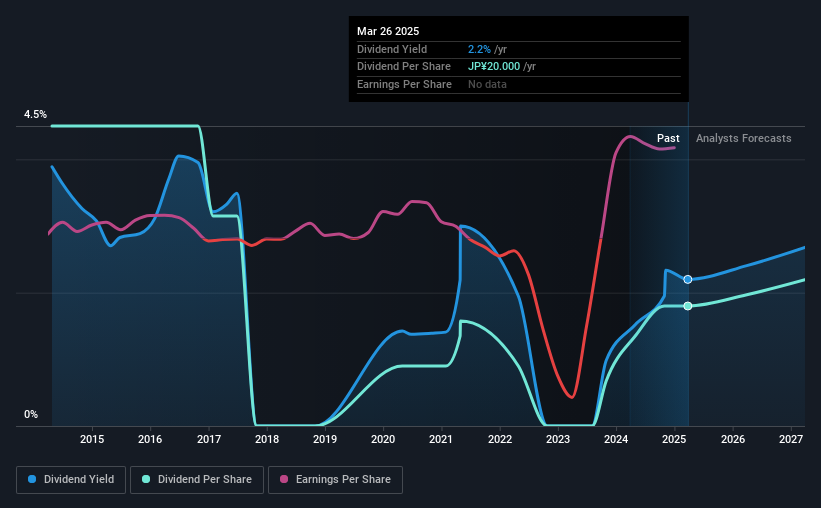
Task: Click the teal dividend per share data point marker
Action: coord(687,306)
